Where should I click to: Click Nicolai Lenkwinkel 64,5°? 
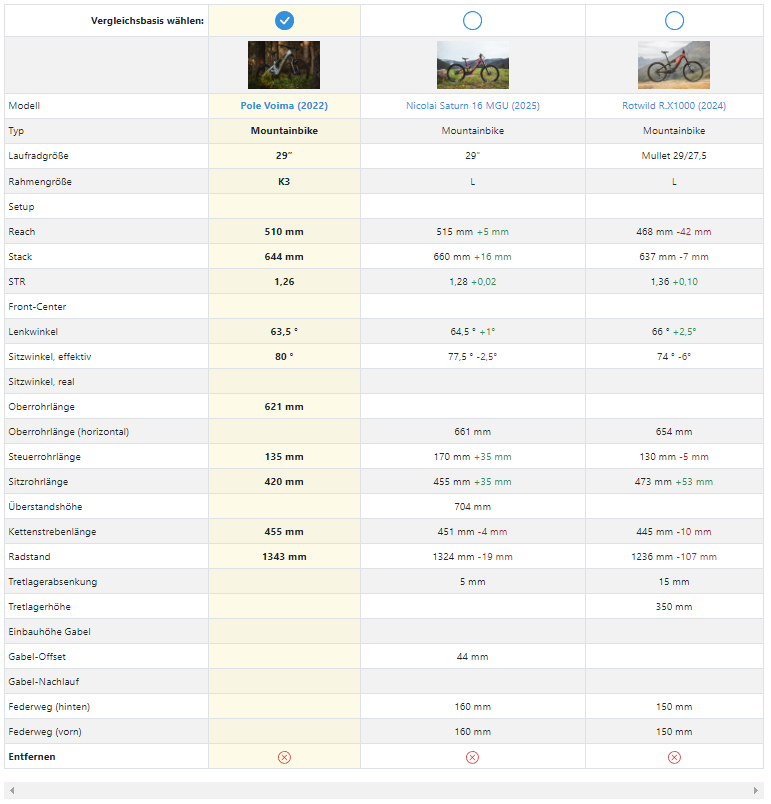coord(463,332)
